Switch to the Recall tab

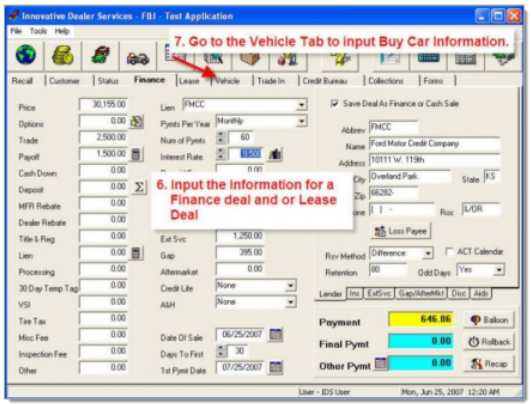[x=22, y=81]
